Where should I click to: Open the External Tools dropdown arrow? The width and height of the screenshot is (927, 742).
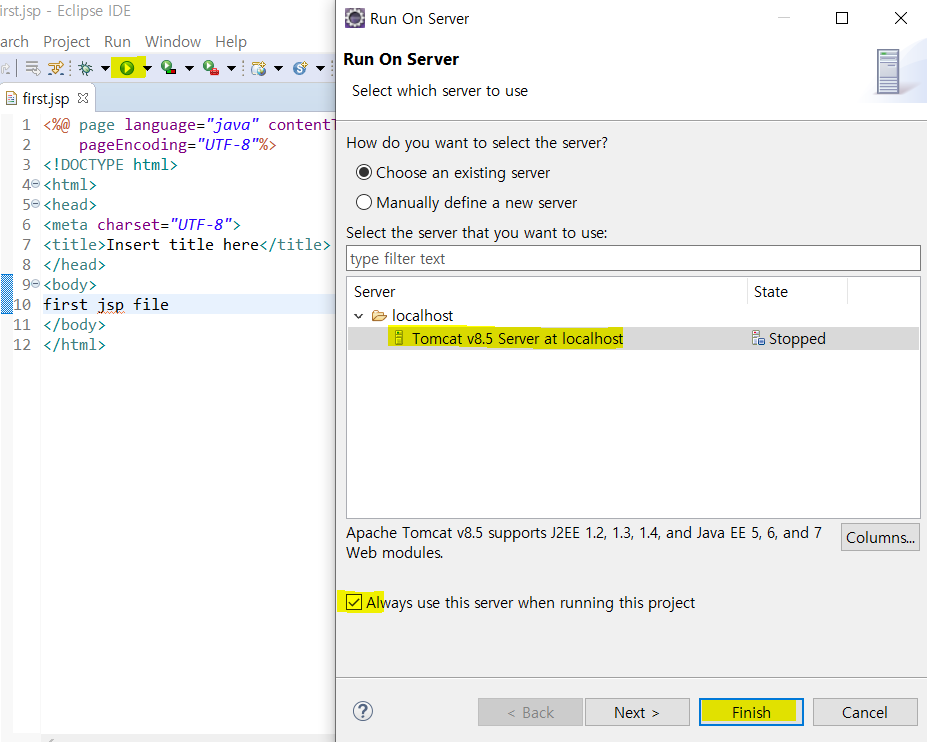[x=232, y=69]
